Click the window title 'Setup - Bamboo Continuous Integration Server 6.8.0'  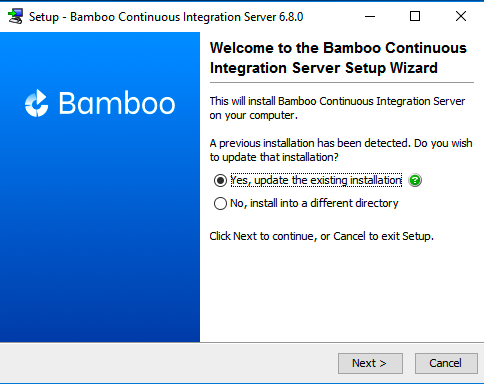(x=166, y=17)
